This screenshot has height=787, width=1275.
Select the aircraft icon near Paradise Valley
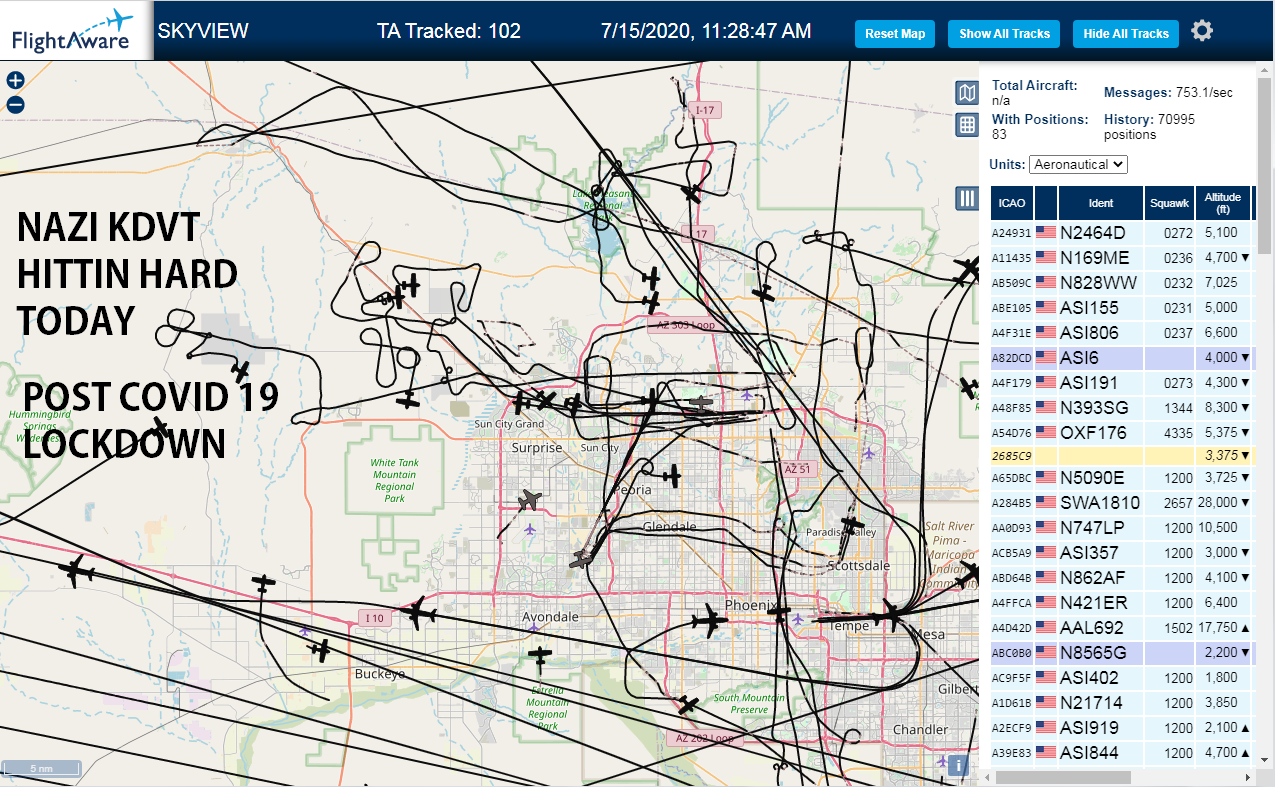click(852, 525)
